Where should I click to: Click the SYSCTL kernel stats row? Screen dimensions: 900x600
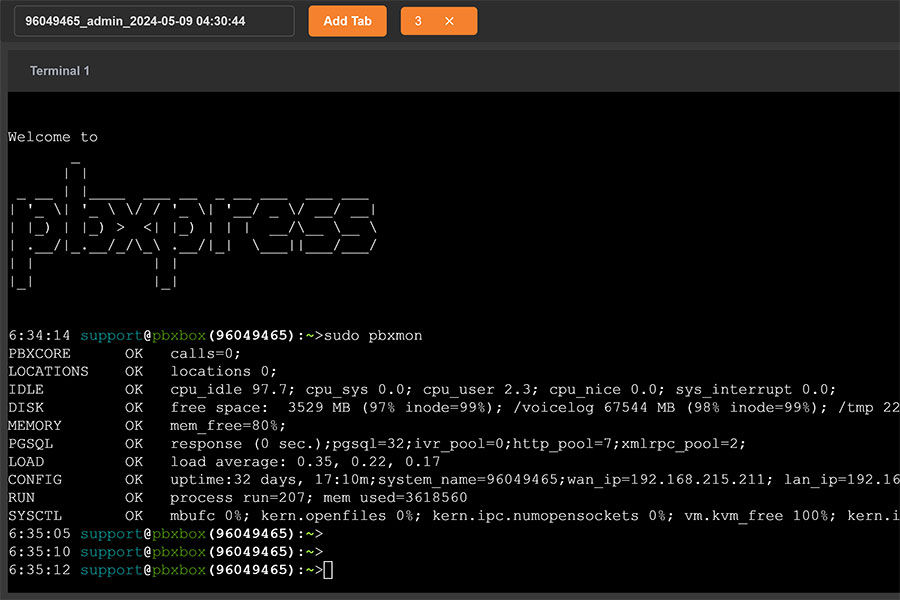tap(300, 515)
